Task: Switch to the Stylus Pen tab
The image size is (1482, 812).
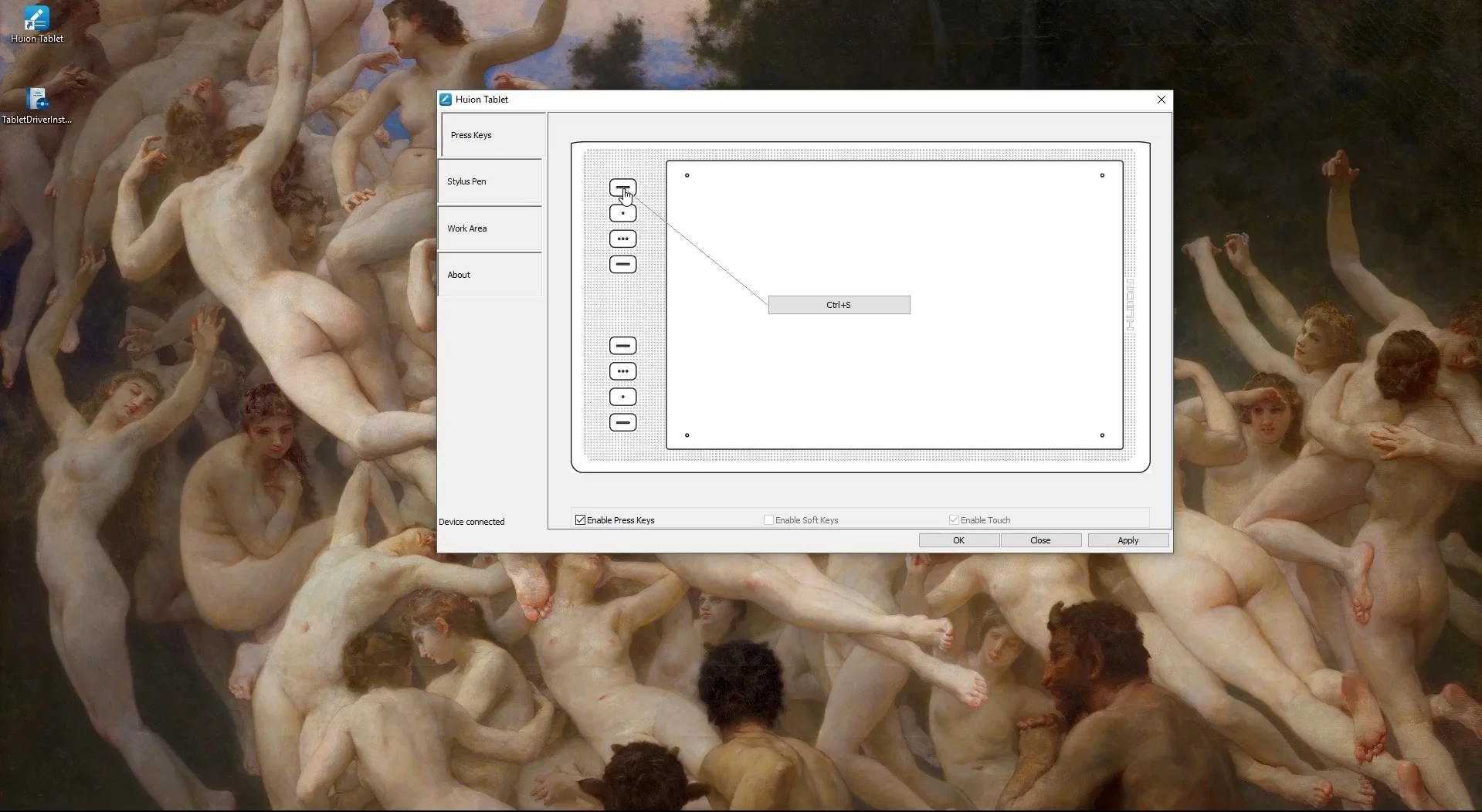Action: (490, 181)
